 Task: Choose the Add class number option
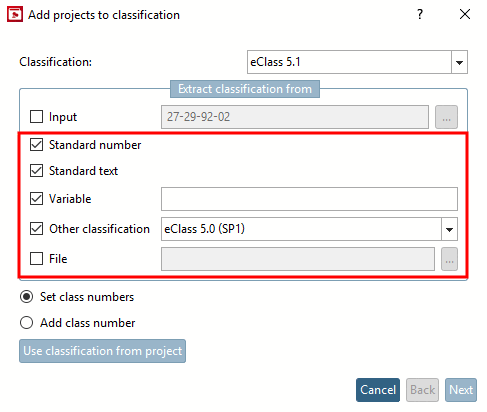click(26, 323)
